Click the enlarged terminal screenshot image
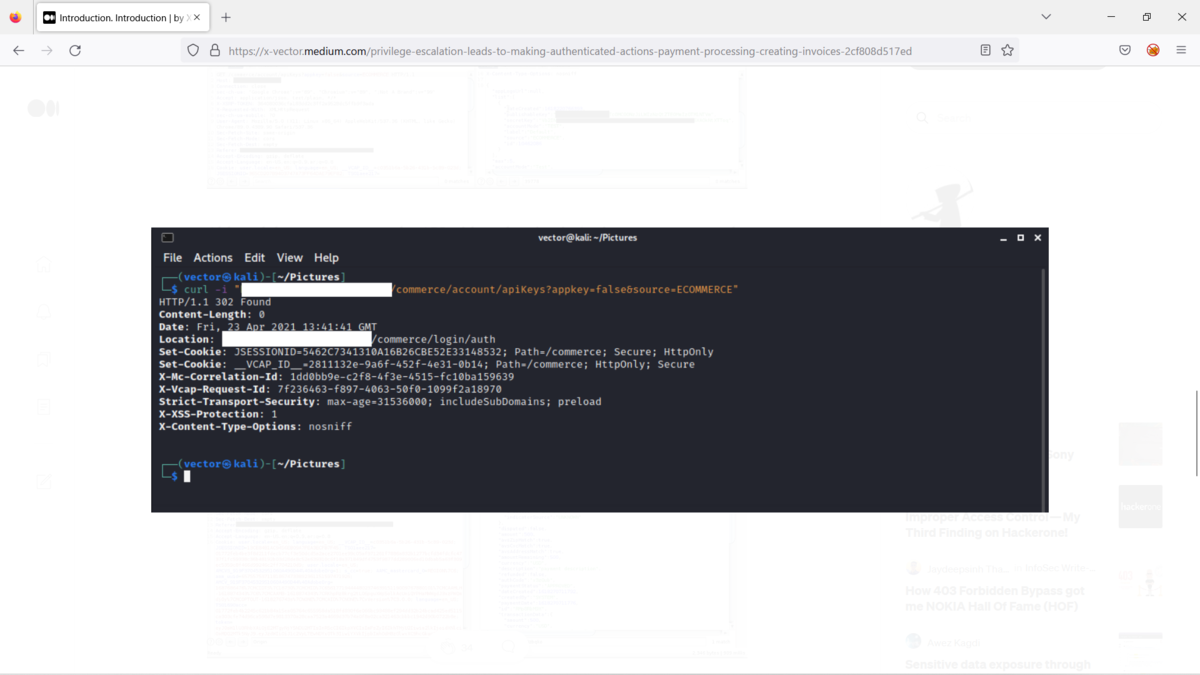The width and height of the screenshot is (1200, 675). pos(599,370)
